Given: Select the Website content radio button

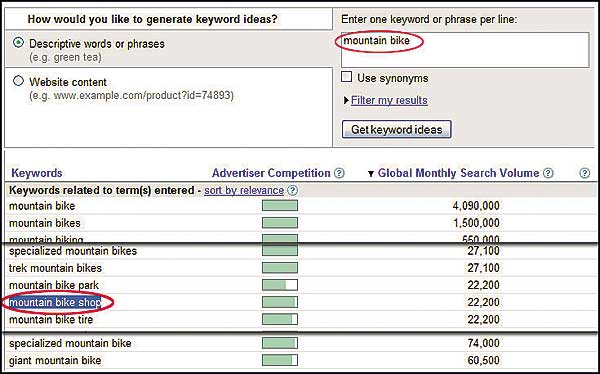Looking at the screenshot, I should (18, 81).
